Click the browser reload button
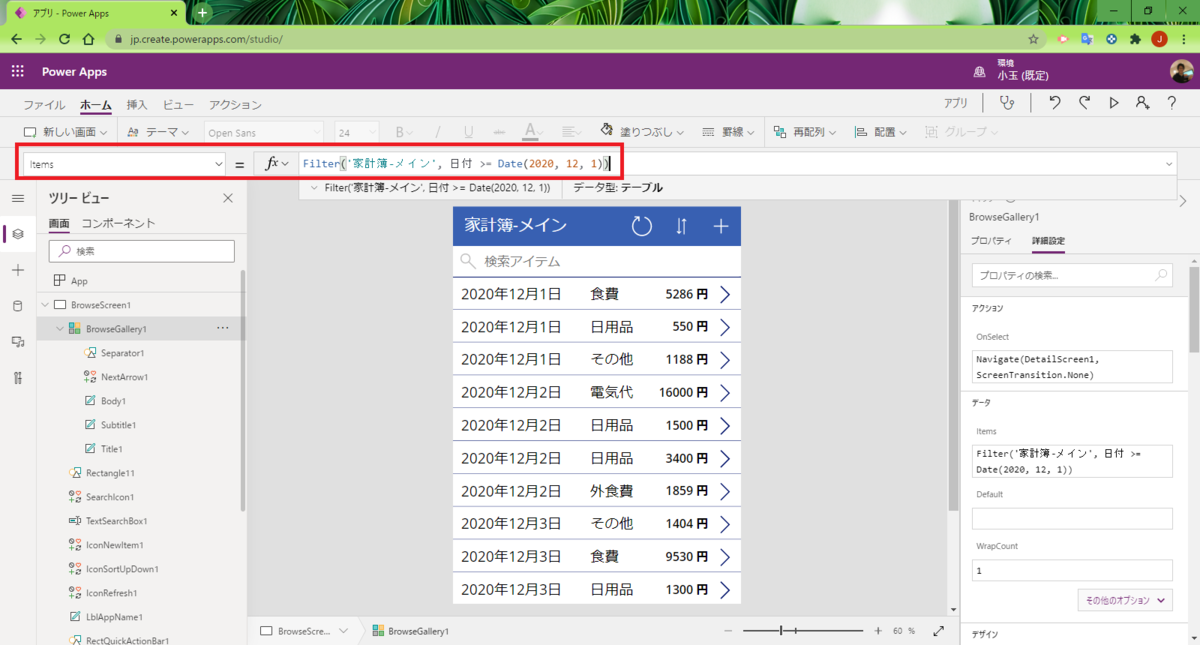 coord(64,39)
